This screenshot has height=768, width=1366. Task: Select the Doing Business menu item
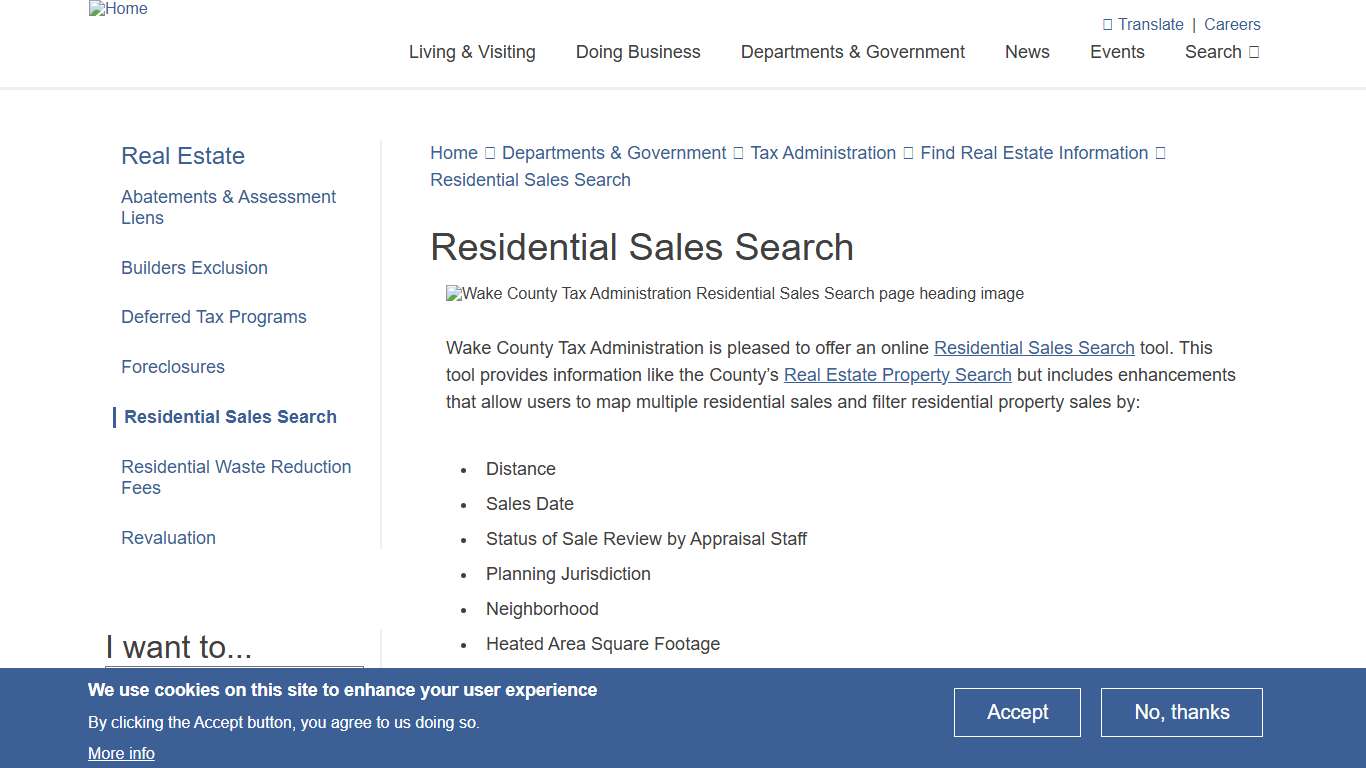pyautogui.click(x=638, y=52)
